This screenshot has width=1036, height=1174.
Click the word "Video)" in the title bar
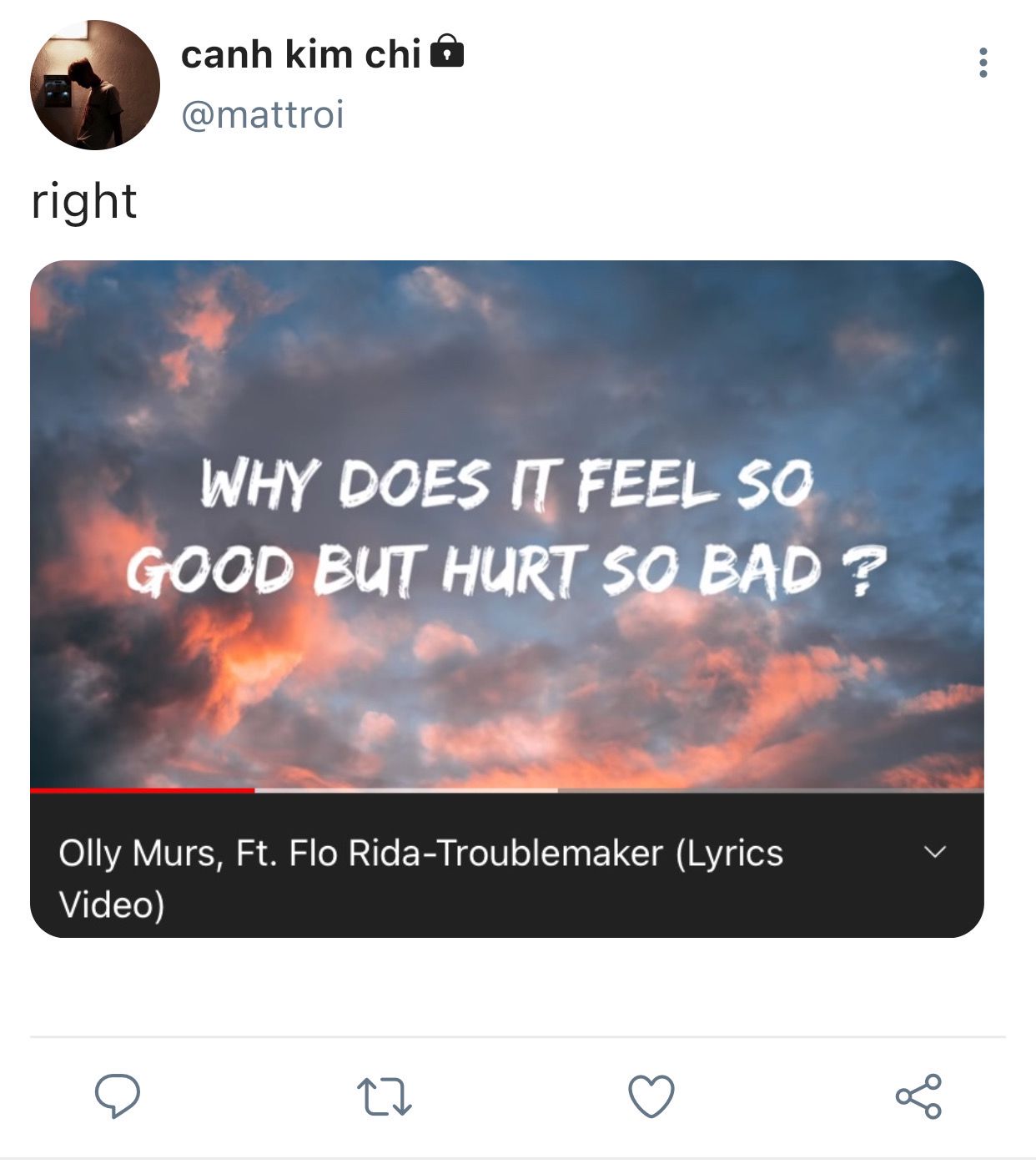point(112,904)
